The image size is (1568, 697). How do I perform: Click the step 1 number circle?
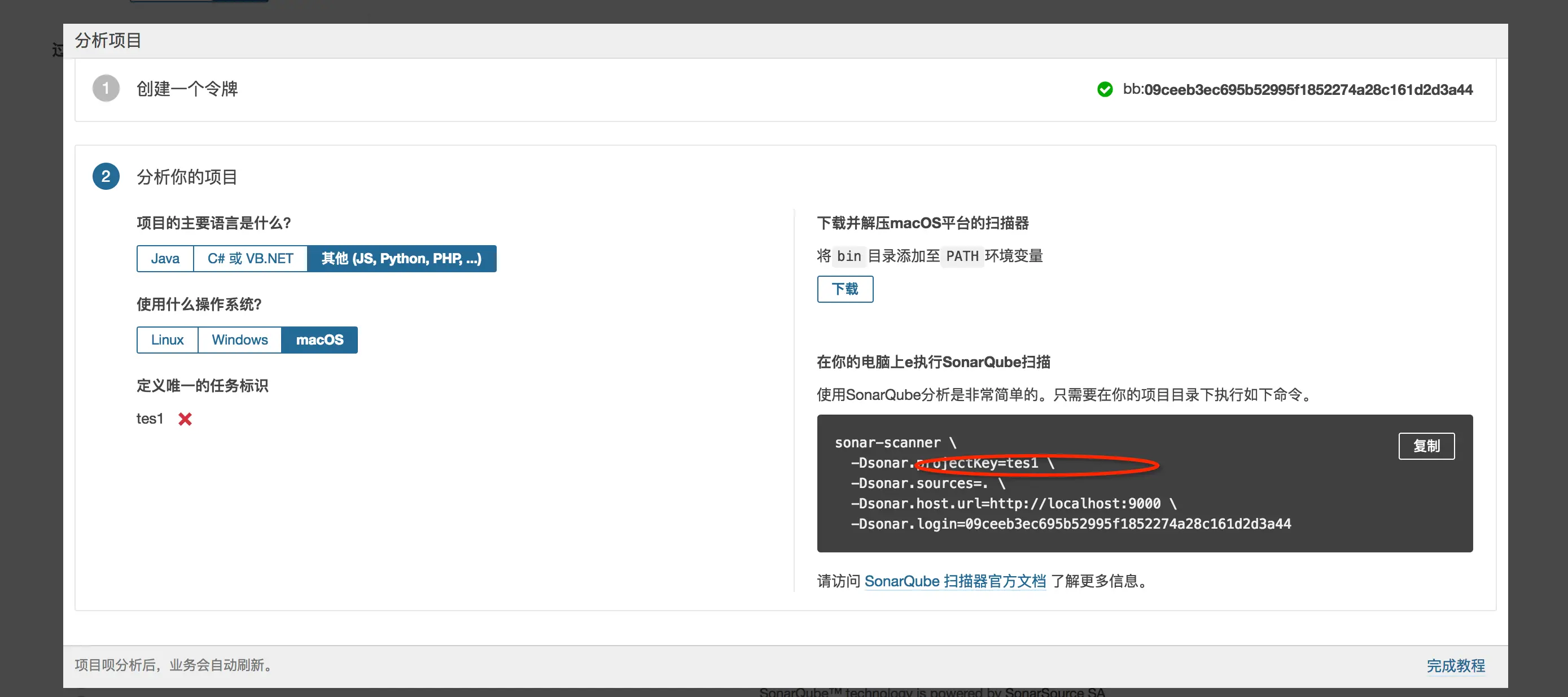coord(106,89)
